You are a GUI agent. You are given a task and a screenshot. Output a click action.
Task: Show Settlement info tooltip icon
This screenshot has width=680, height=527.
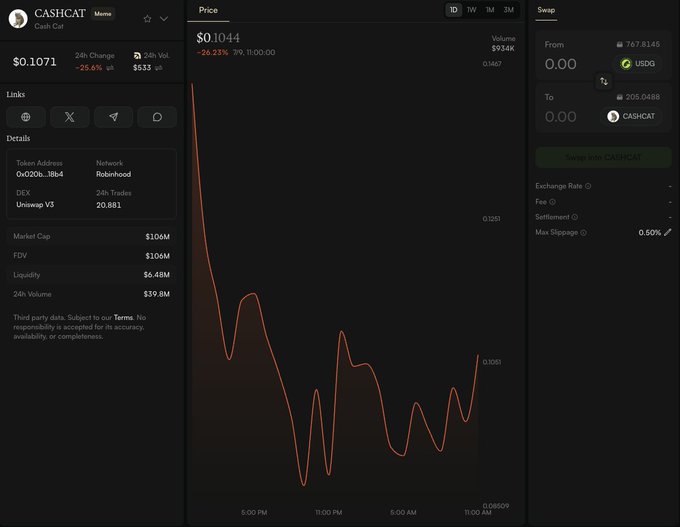[x=575, y=217]
